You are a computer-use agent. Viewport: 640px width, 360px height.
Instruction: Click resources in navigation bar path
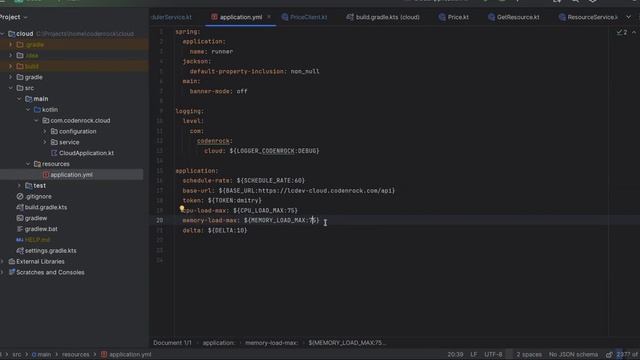[x=76, y=355]
